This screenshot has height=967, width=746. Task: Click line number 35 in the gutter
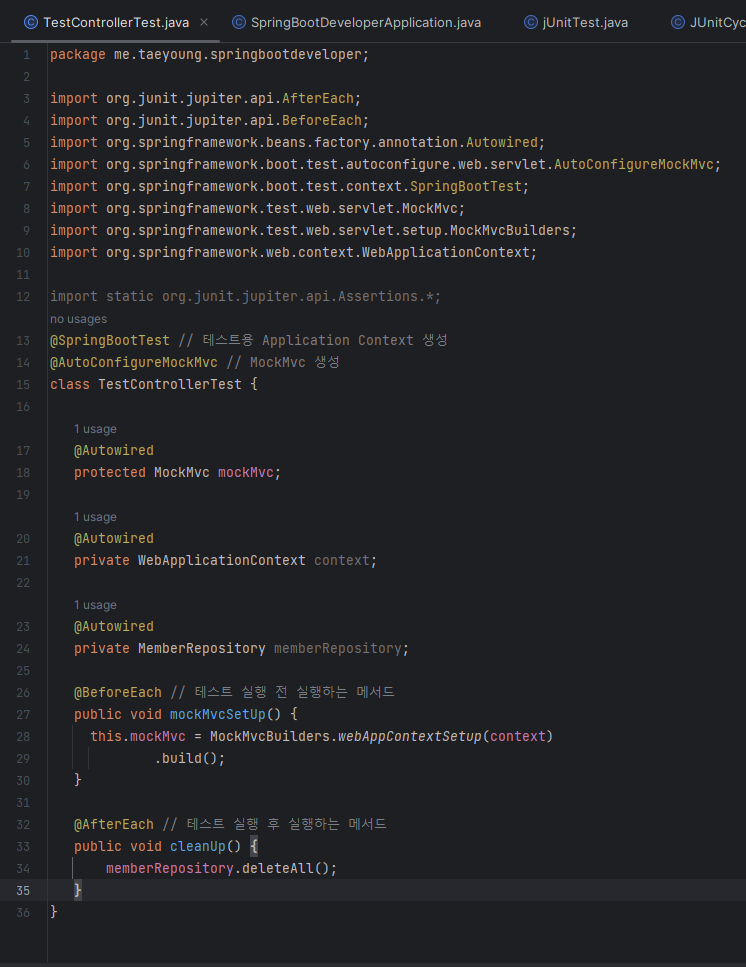[x=23, y=891]
